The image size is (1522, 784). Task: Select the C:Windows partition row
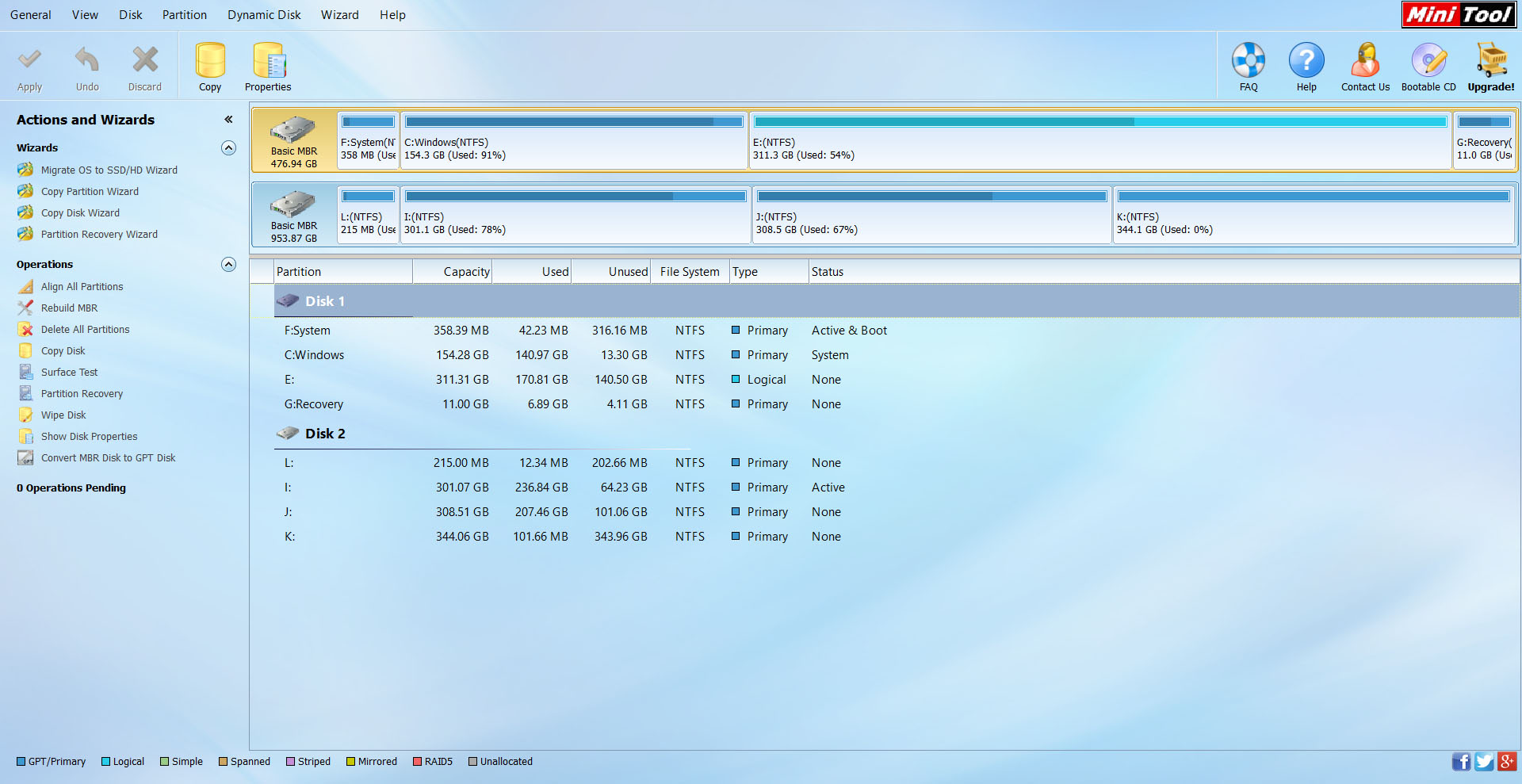897,355
